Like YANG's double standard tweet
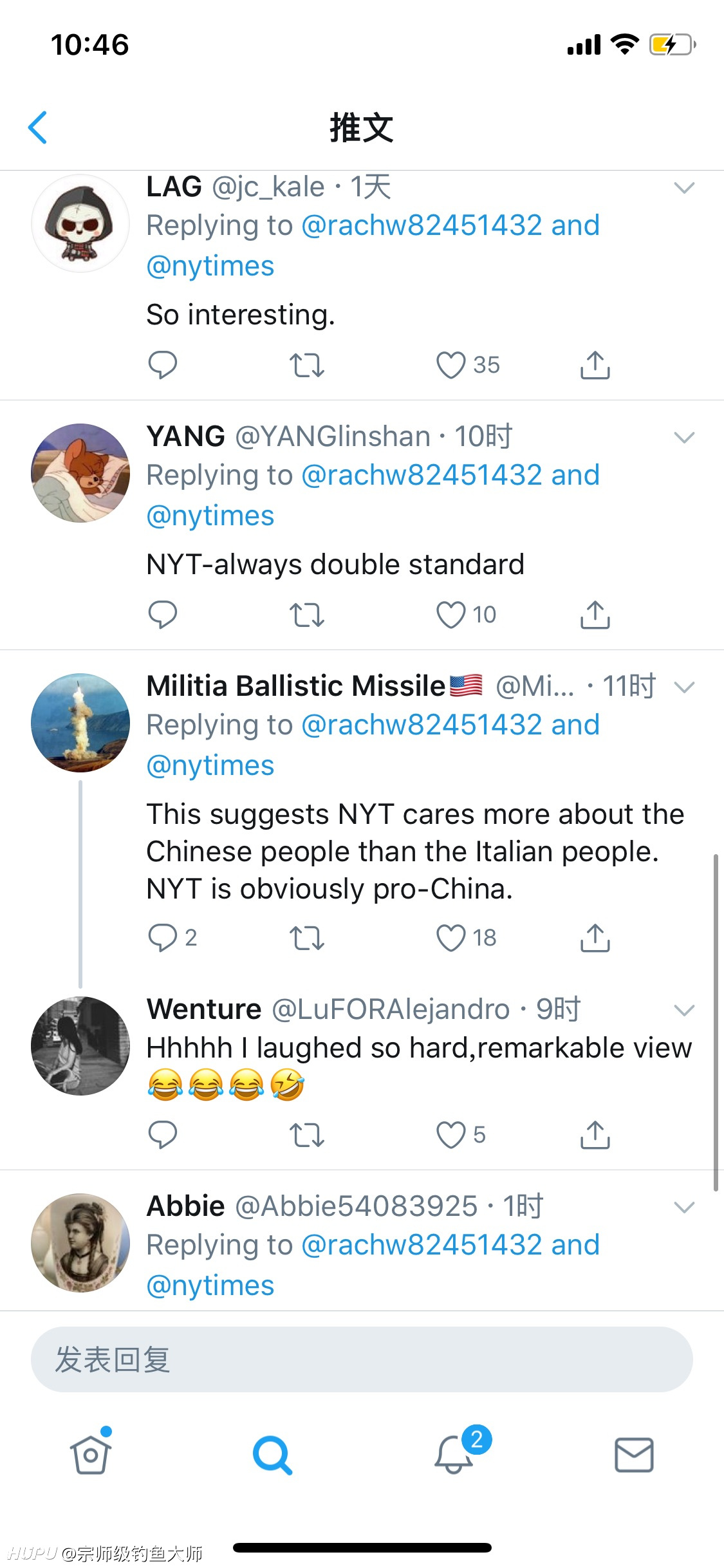This screenshot has height=1568, width=724. tap(450, 615)
